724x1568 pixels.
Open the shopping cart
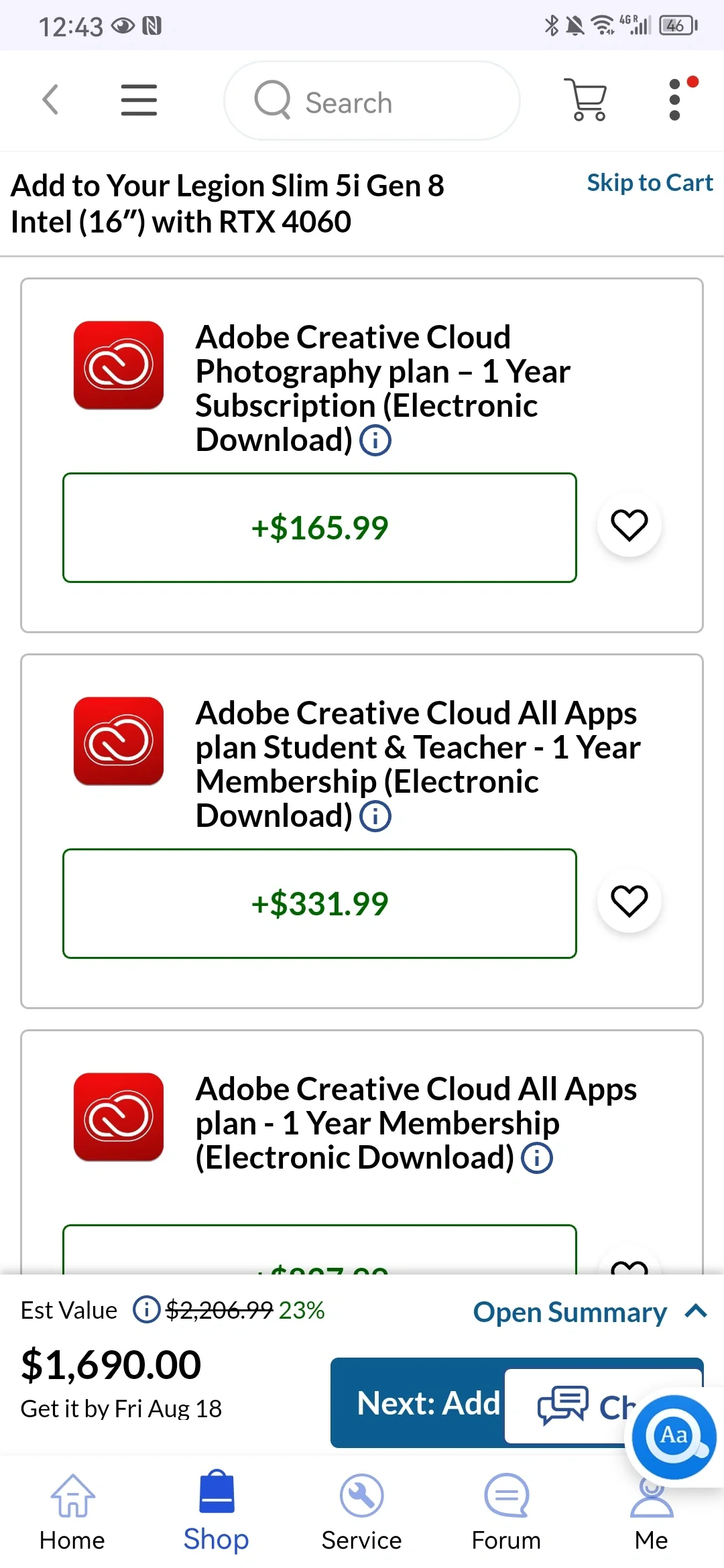coord(588,101)
